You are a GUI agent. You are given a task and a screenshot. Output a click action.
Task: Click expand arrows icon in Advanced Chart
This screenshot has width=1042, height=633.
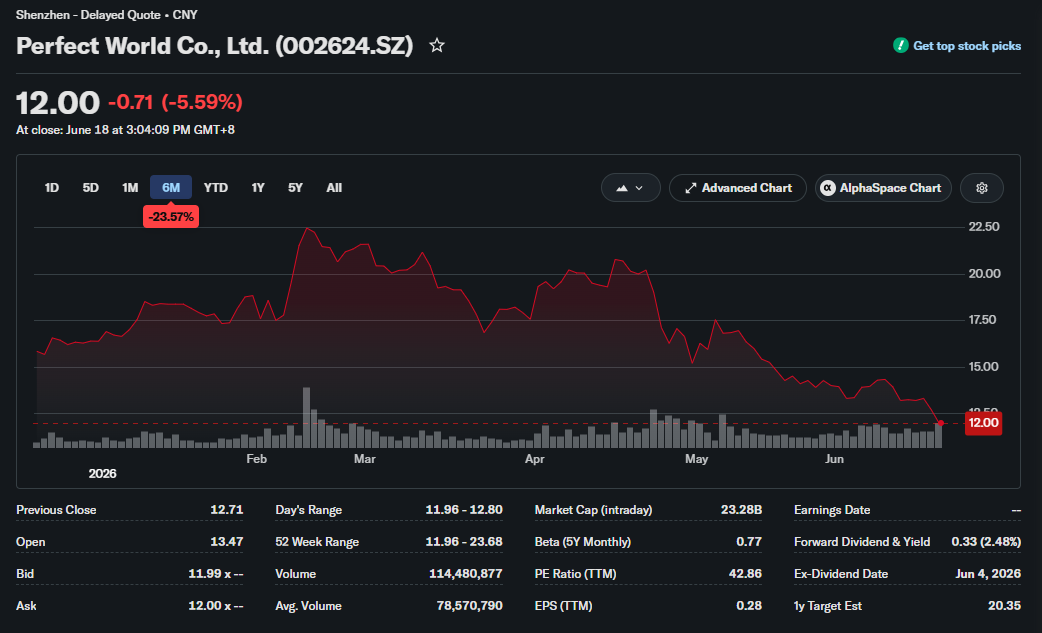click(690, 188)
